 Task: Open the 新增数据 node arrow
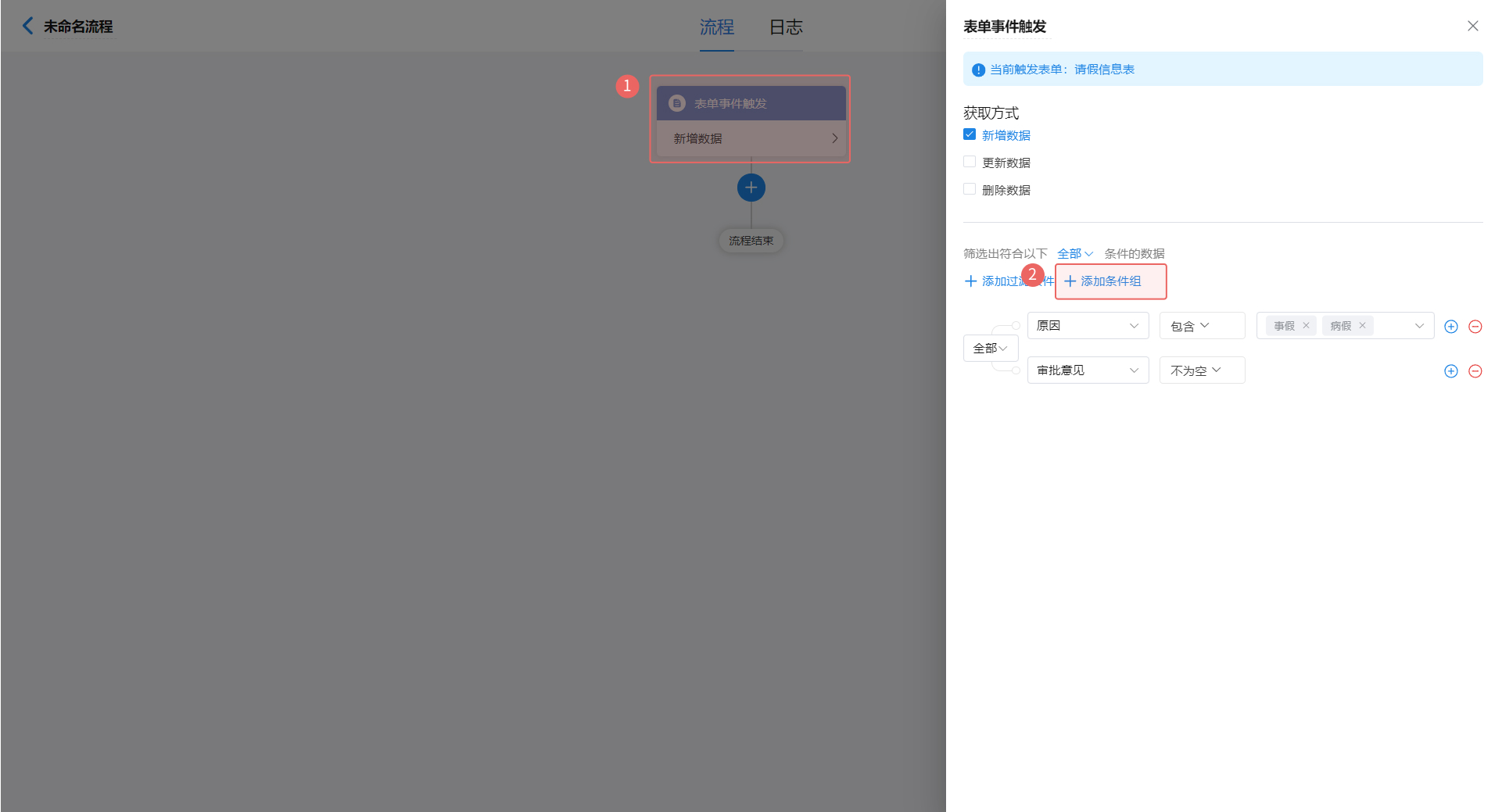tap(834, 138)
